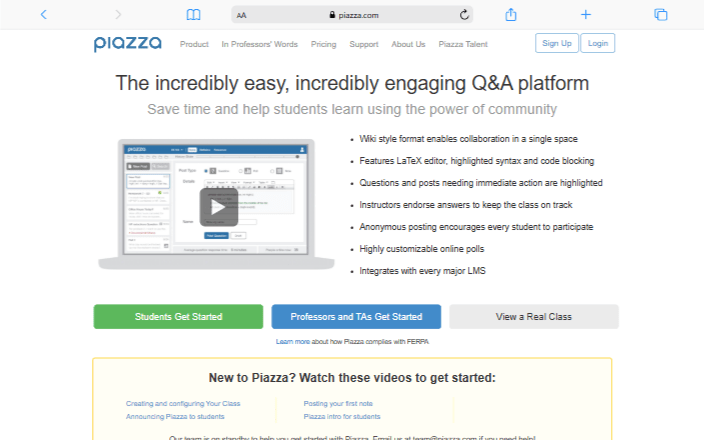Open Announcing Piazza to students video
Viewport: 704px width, 440px height.
[175, 417]
